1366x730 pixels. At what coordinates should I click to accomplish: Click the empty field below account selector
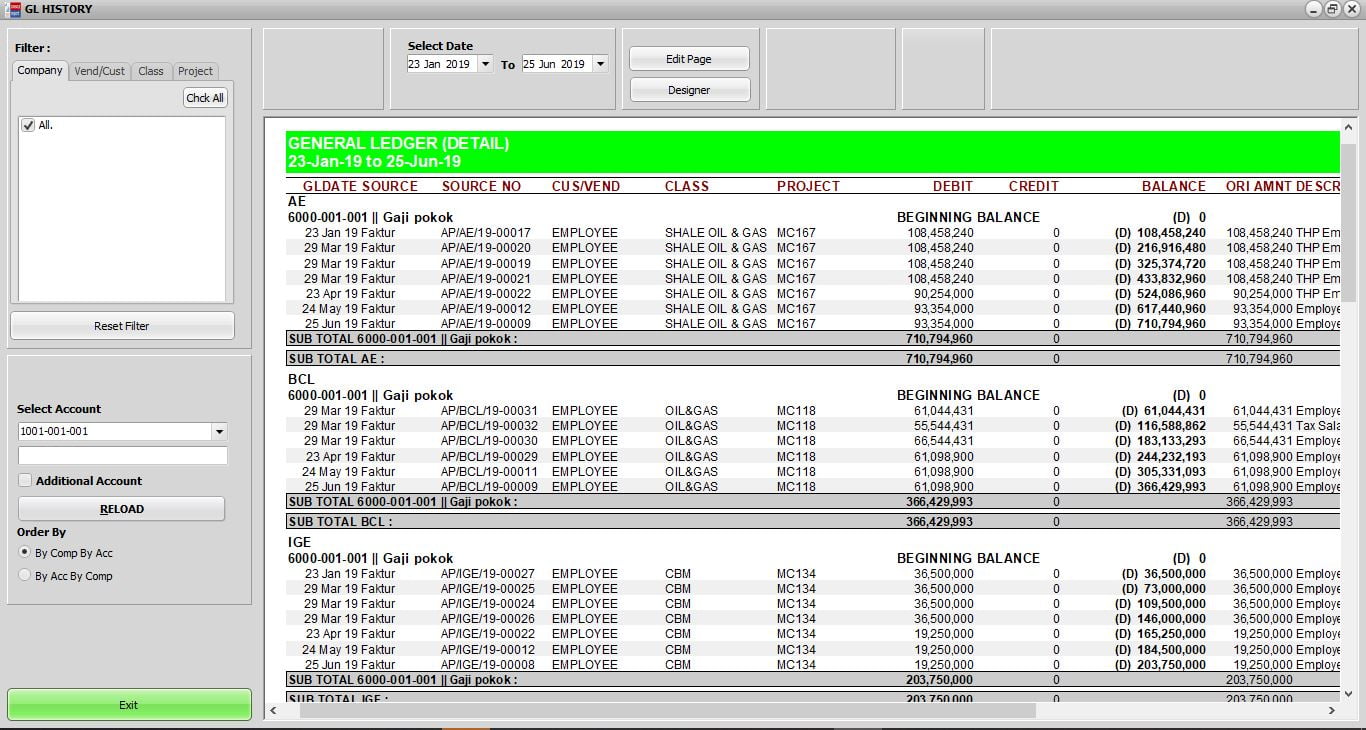point(122,456)
